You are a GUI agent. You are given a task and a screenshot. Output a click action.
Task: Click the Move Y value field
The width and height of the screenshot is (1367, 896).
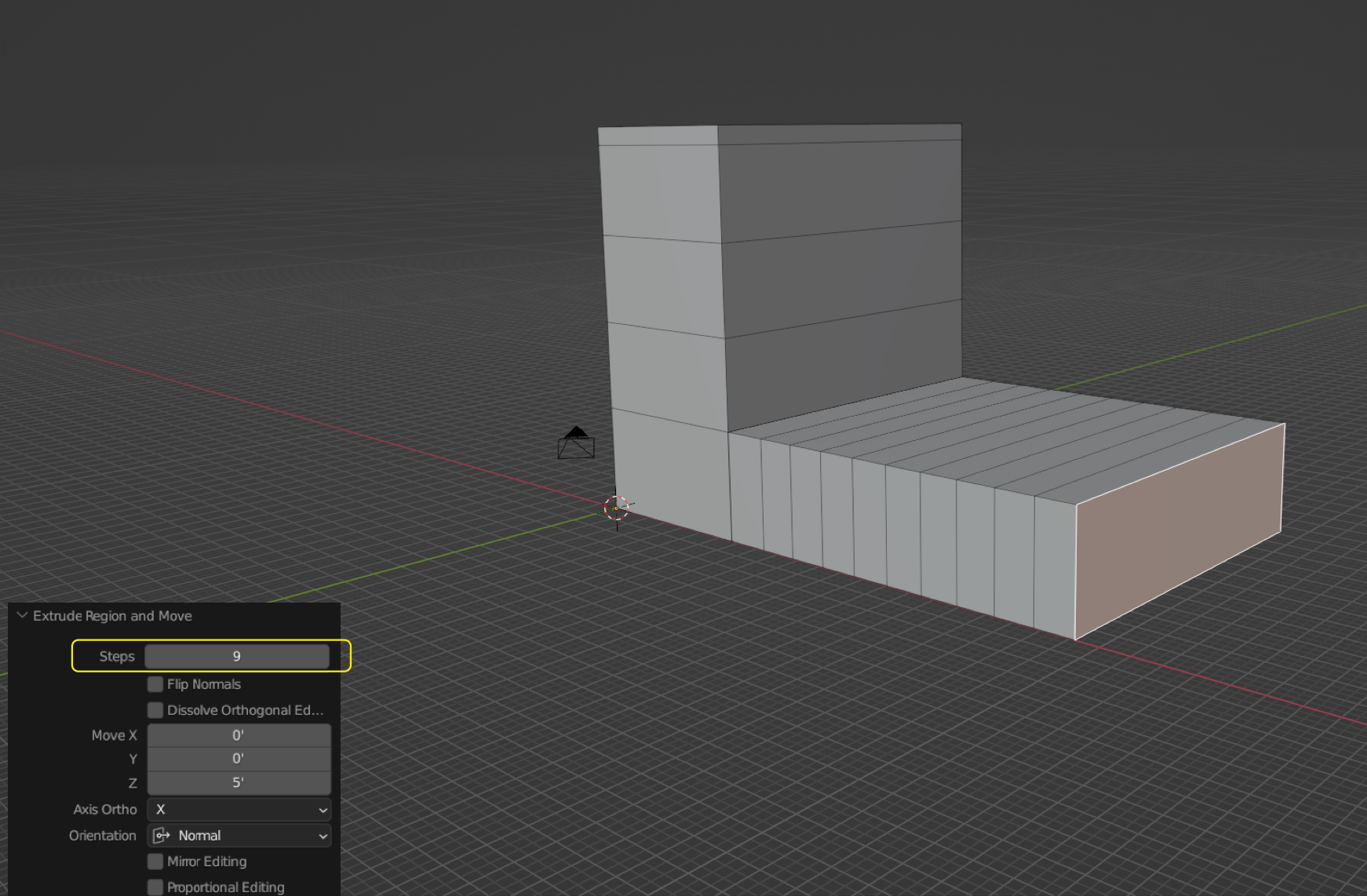point(239,759)
